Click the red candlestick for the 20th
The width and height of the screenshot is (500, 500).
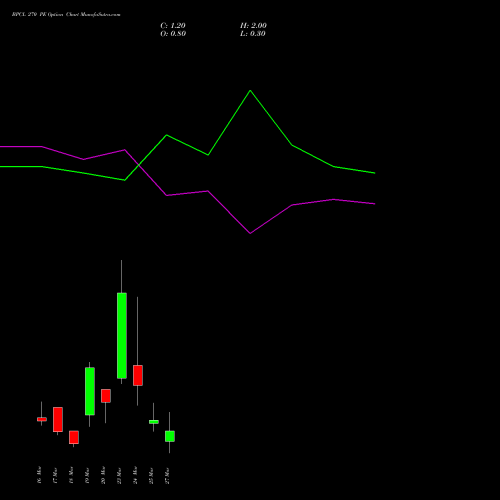click(106, 396)
